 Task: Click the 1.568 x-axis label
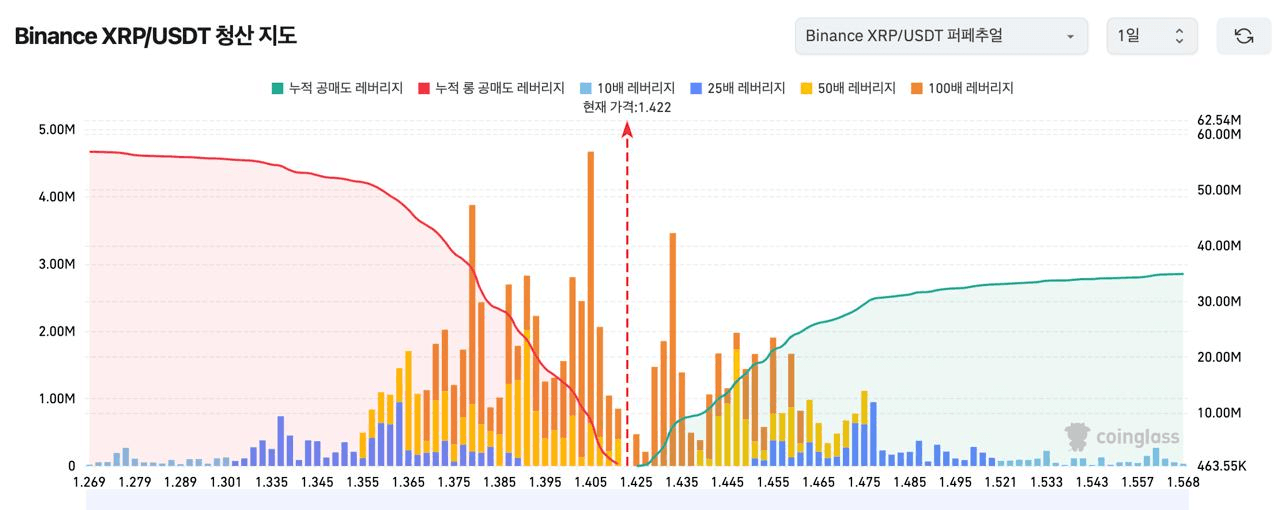click(x=1182, y=482)
